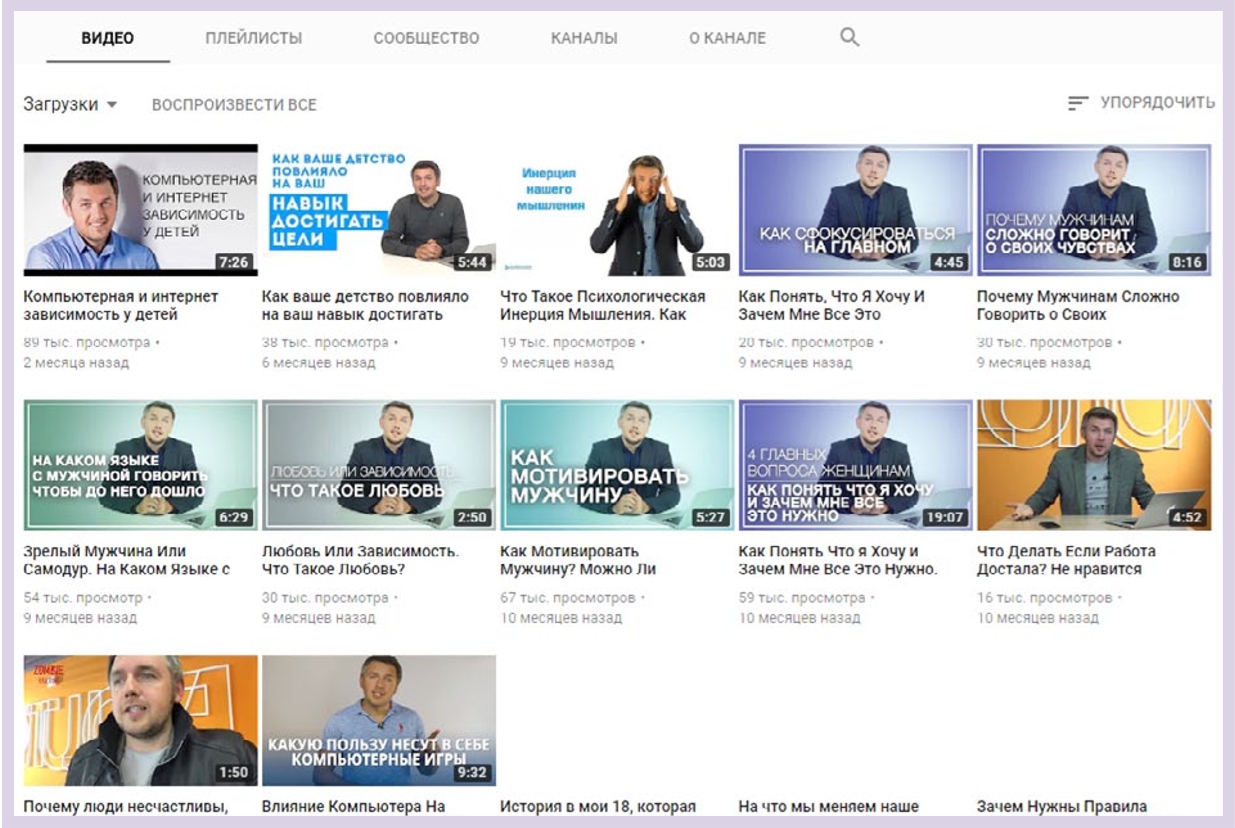Viewport: 1235px width, 828px height.
Task: Play the Навык достигать цели thumbnail video
Action: click(378, 210)
